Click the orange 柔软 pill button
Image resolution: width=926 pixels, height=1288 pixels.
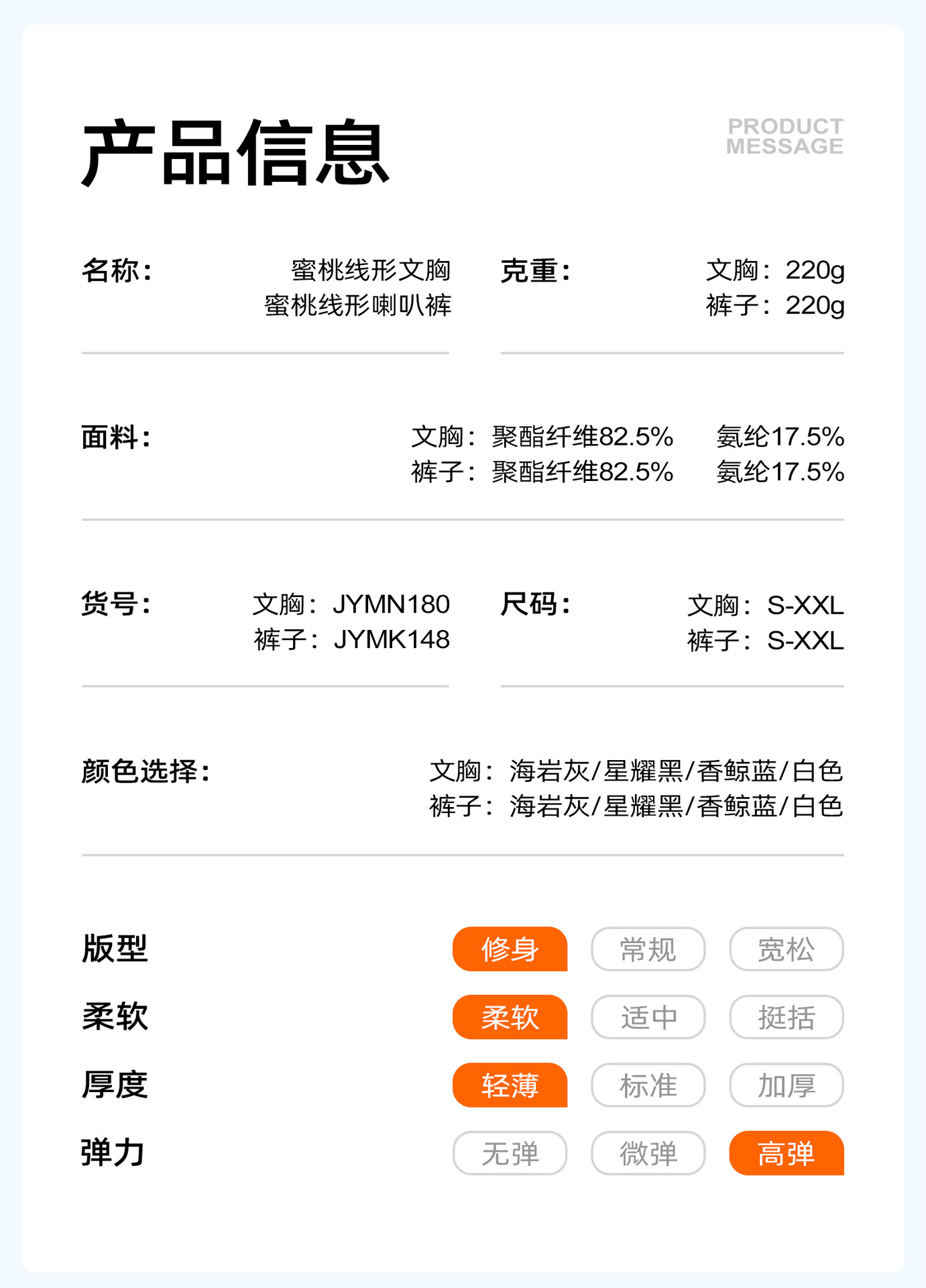(x=510, y=1017)
